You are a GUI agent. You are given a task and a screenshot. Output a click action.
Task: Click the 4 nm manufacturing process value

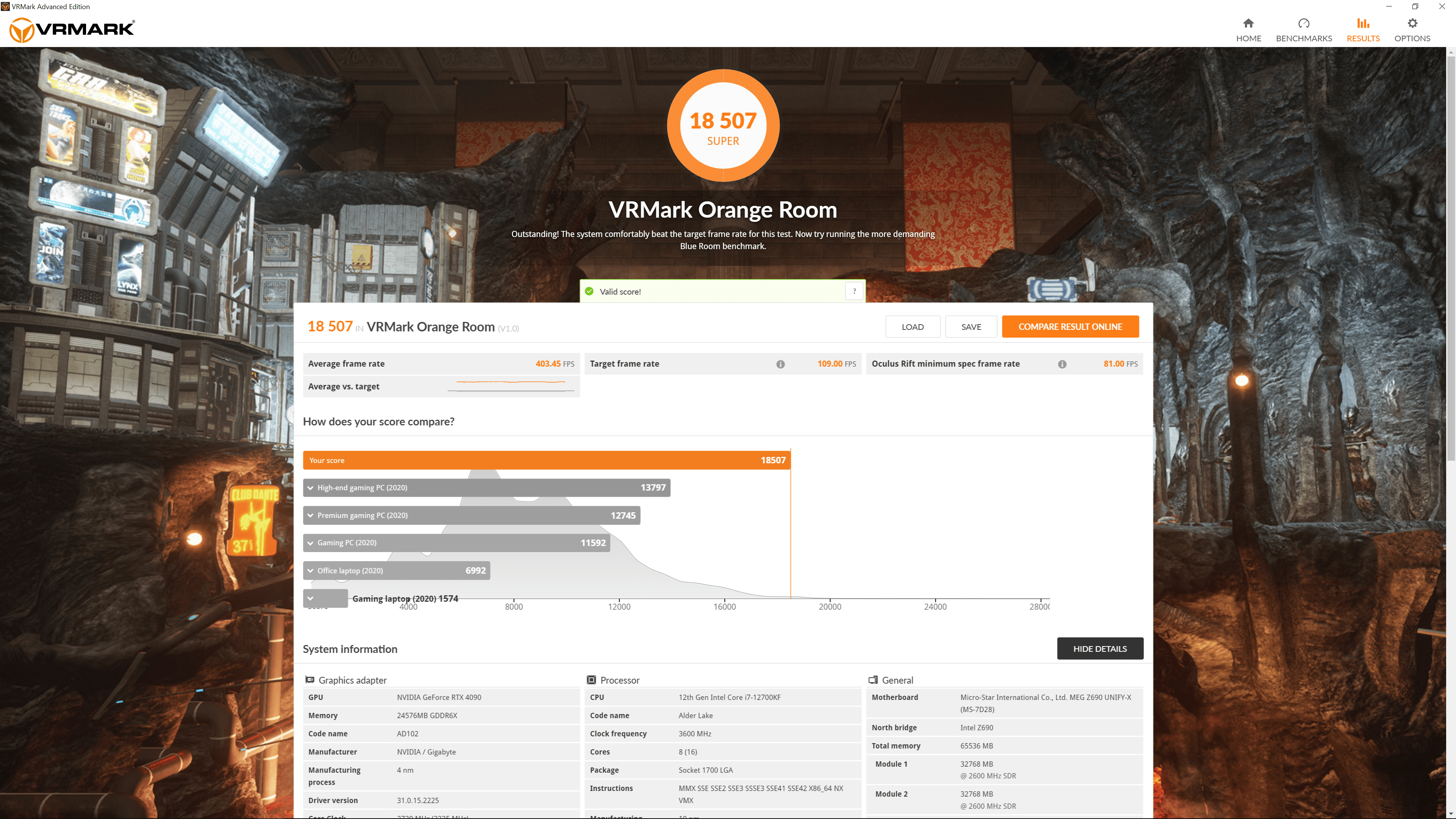405,770
